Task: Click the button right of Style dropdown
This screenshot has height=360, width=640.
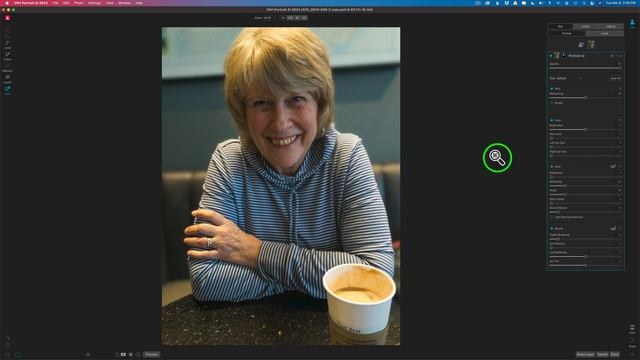Action: point(616,78)
